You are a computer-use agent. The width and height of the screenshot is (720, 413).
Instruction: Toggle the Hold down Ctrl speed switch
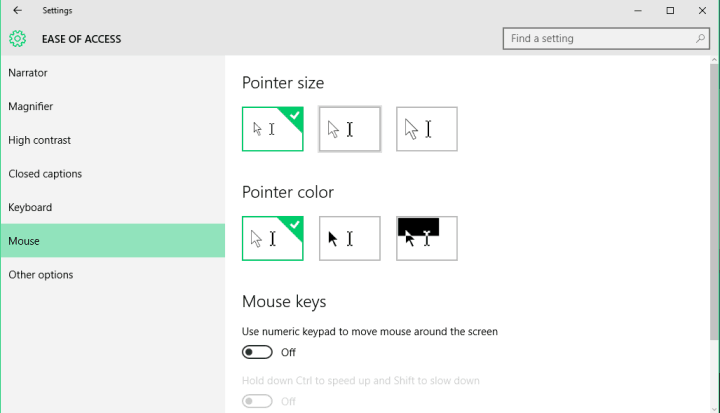(258, 401)
